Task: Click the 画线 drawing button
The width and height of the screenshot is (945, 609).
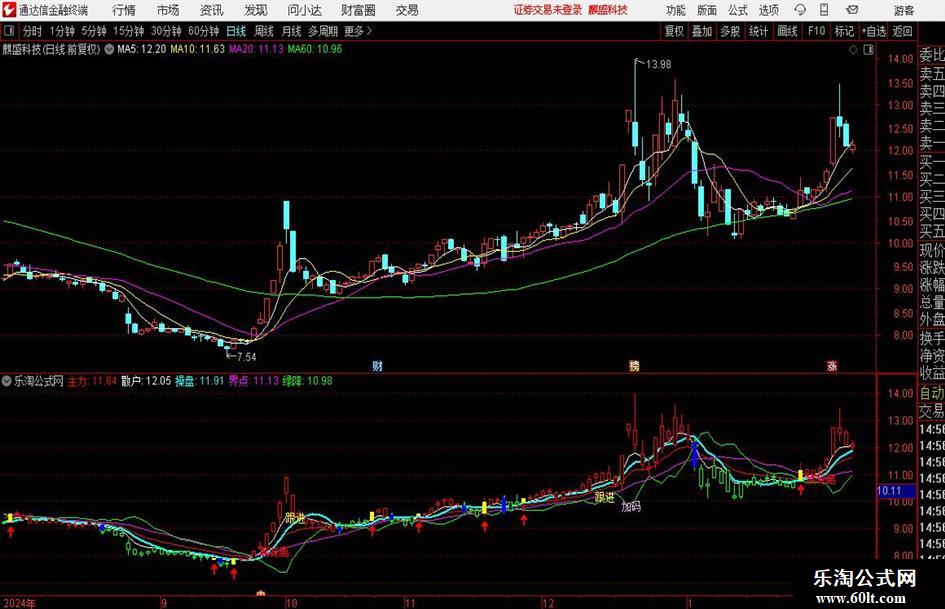Action: (787, 31)
